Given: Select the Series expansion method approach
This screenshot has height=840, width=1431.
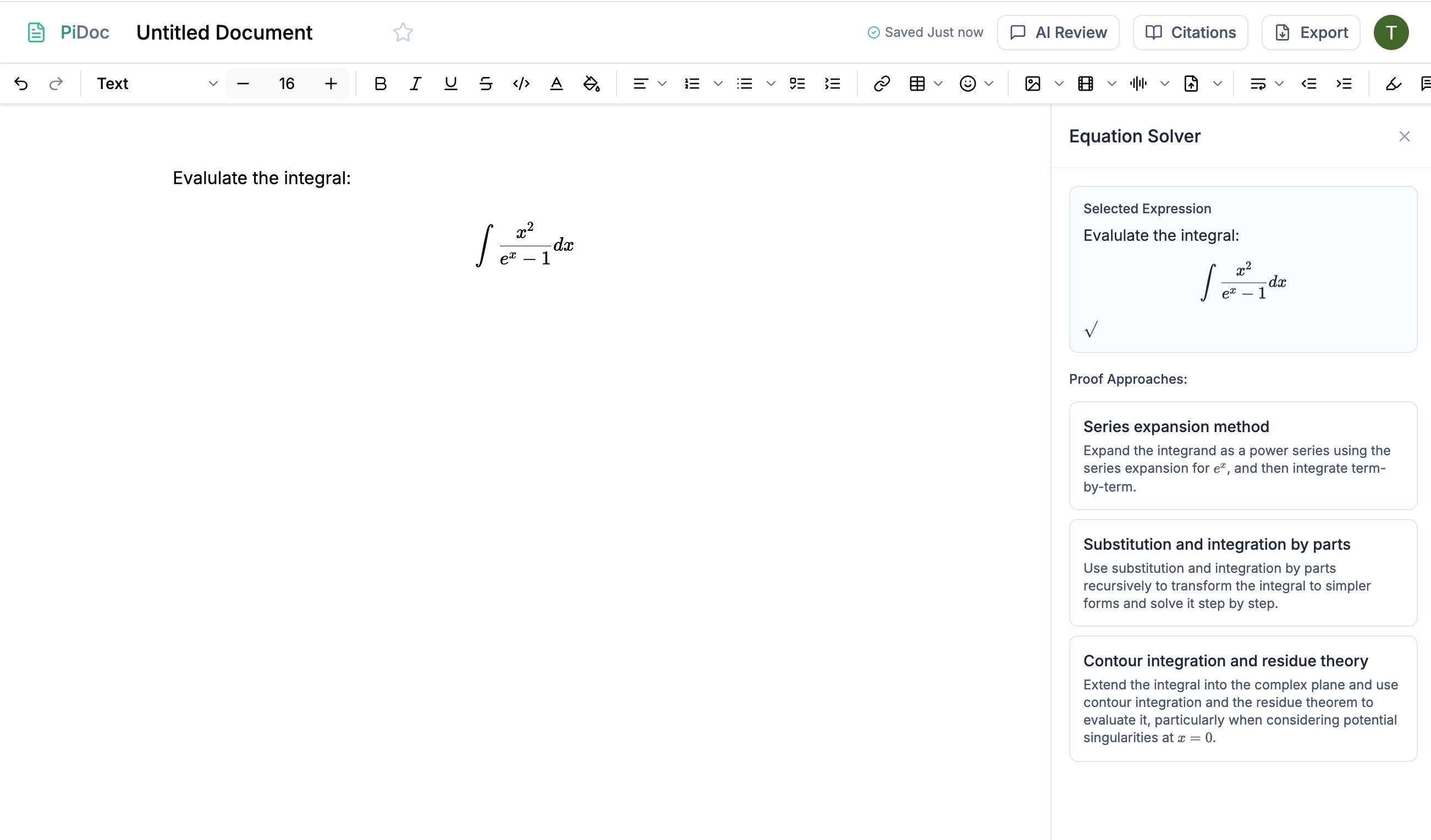Looking at the screenshot, I should pyautogui.click(x=1242, y=456).
